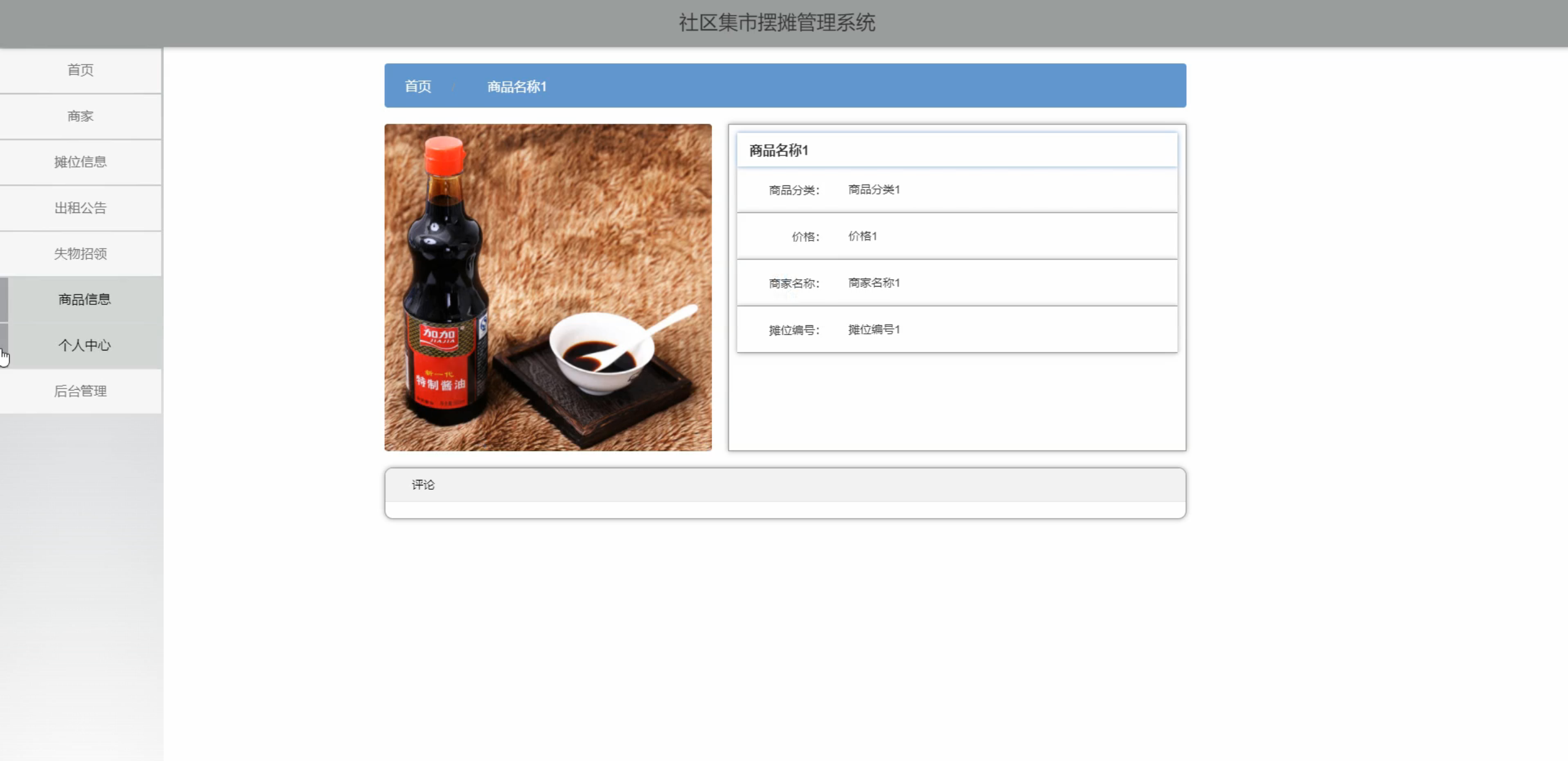Click the 价格: label

click(806, 237)
